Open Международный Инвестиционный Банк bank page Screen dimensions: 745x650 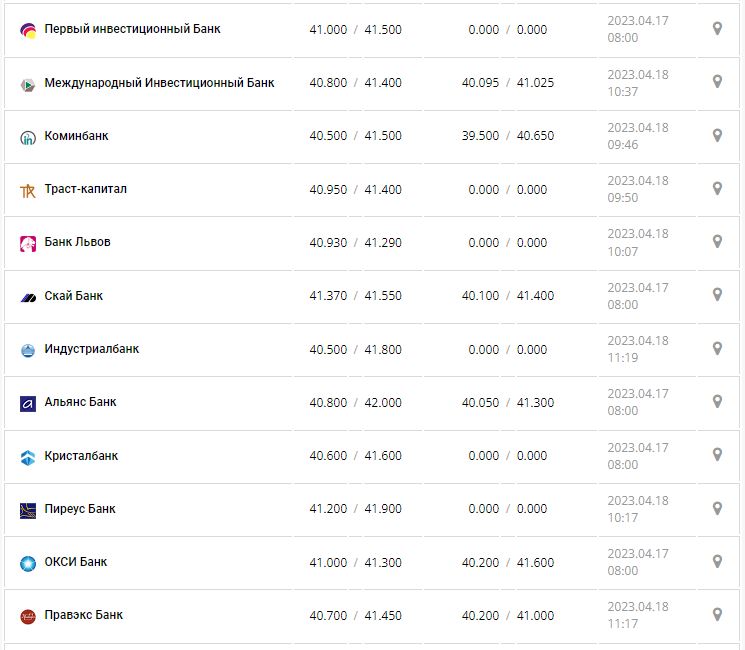click(x=159, y=83)
